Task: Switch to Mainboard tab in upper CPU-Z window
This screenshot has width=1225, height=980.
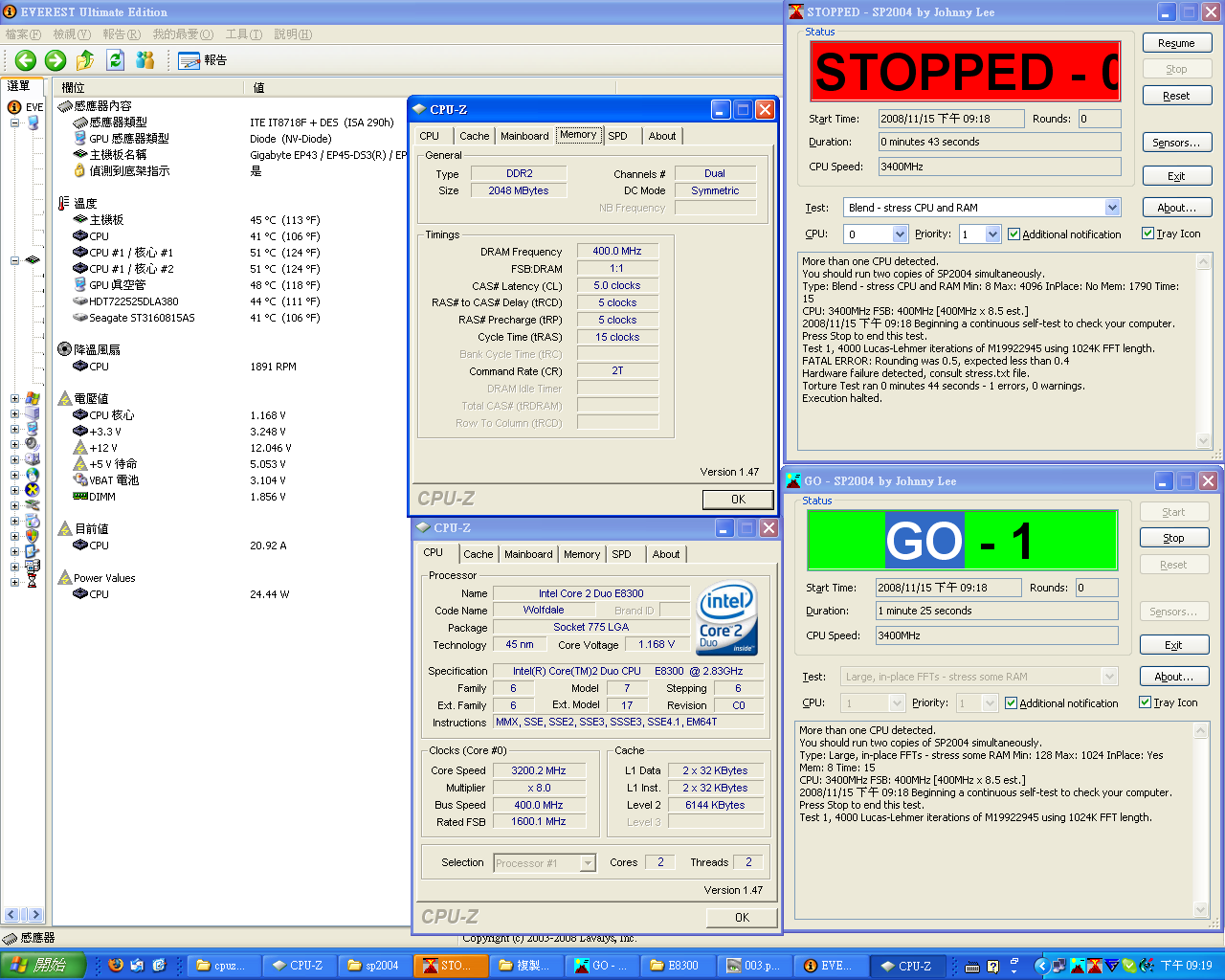Action: coord(524,136)
